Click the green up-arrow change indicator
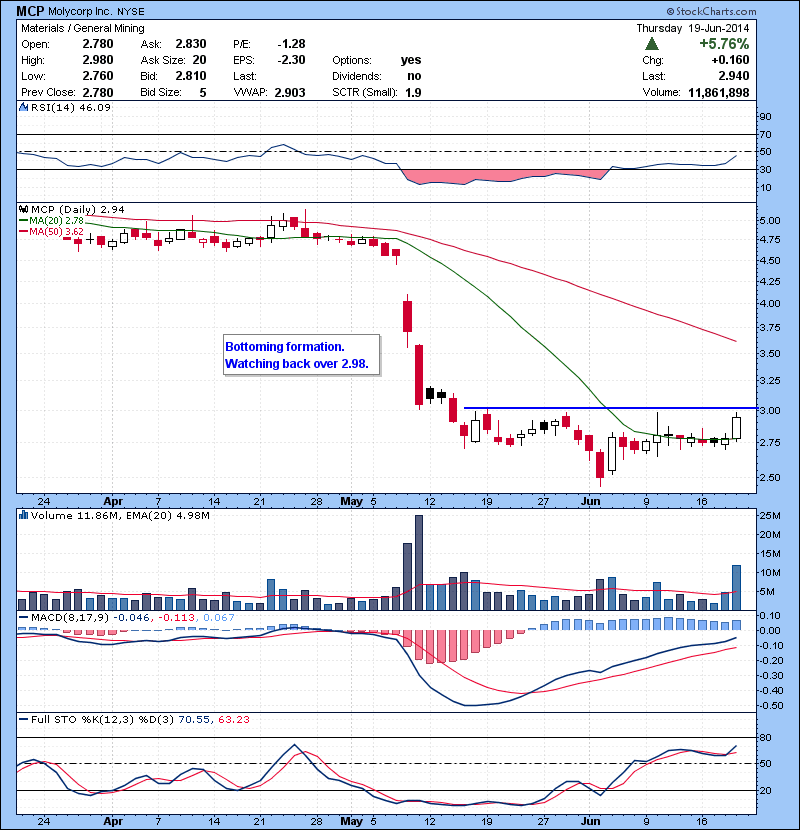Viewport: 800px width, 830px height. [652, 44]
